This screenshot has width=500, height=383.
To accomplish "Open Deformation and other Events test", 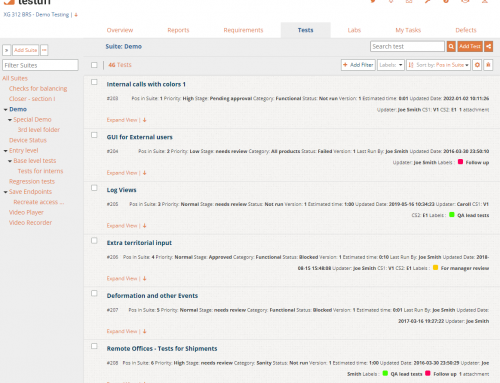I will pos(152,296).
